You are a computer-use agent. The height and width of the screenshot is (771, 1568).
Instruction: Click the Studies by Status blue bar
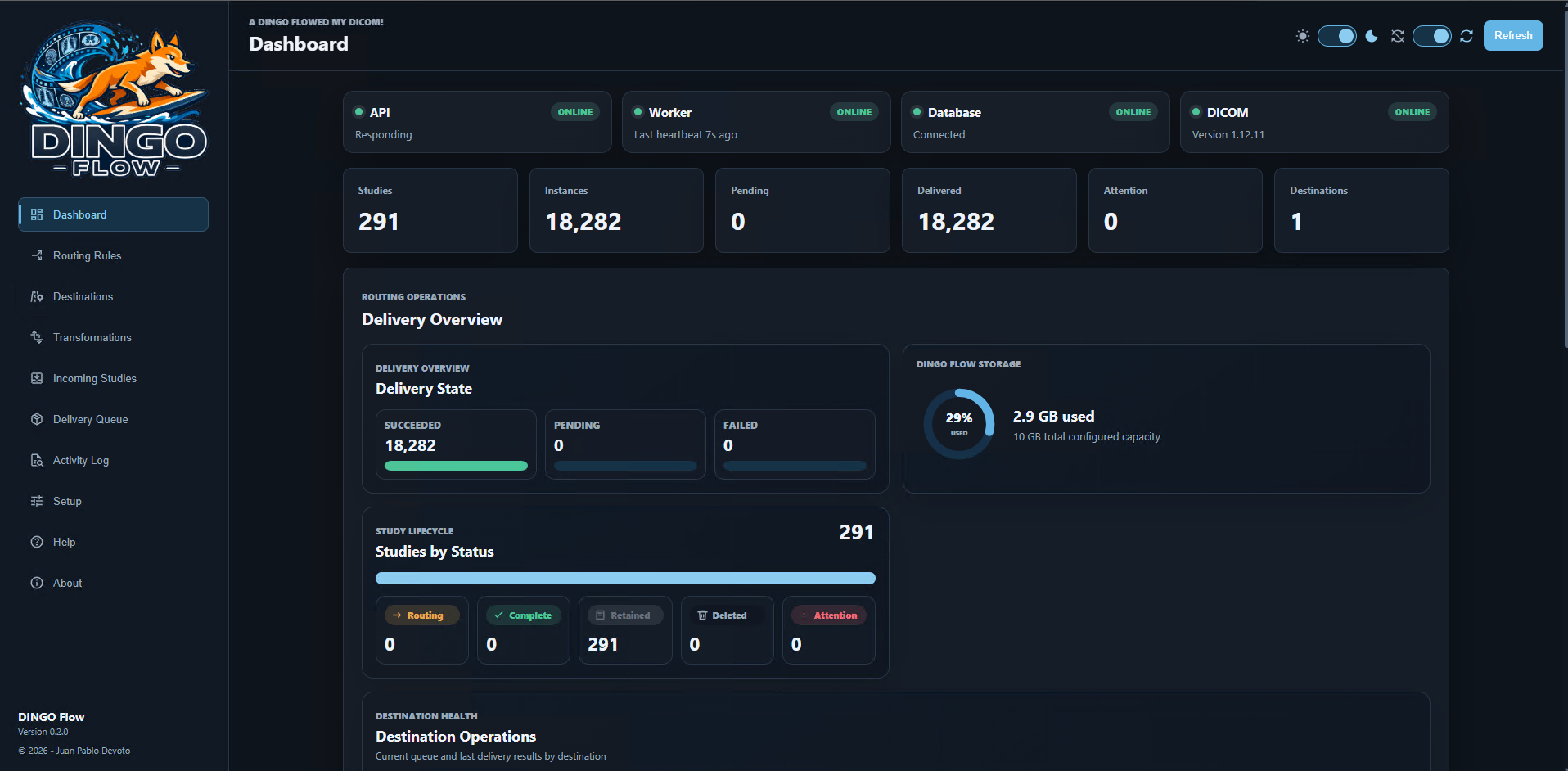[625, 578]
